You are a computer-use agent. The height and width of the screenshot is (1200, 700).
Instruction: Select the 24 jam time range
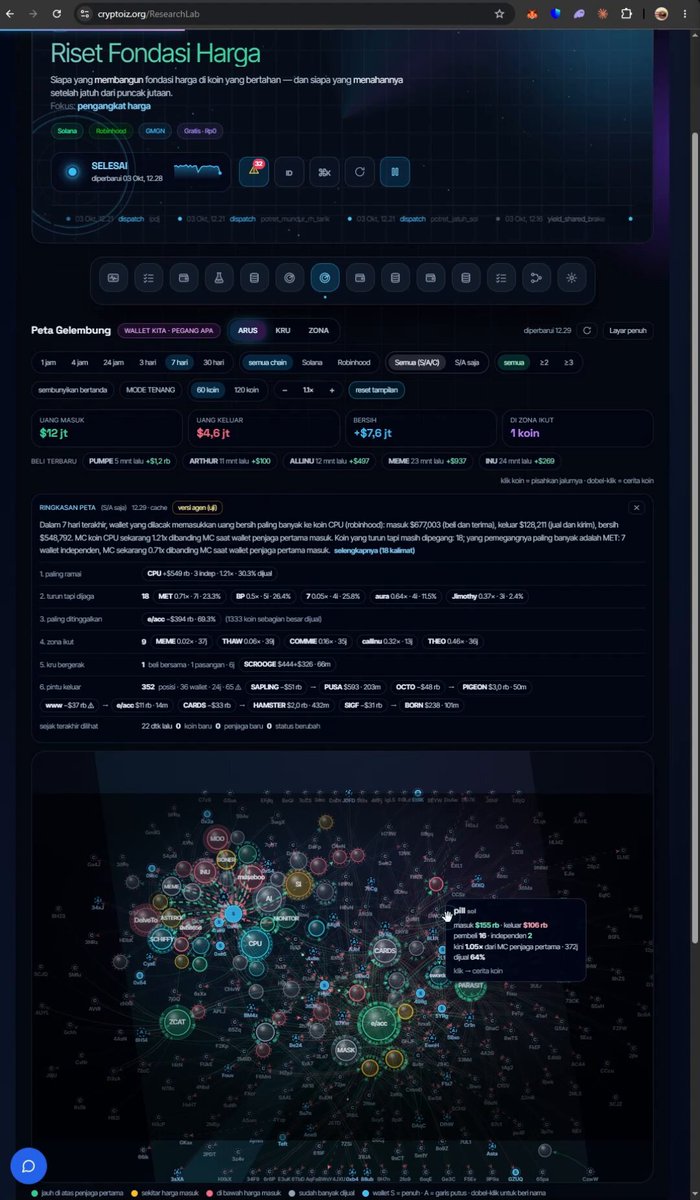coord(113,362)
